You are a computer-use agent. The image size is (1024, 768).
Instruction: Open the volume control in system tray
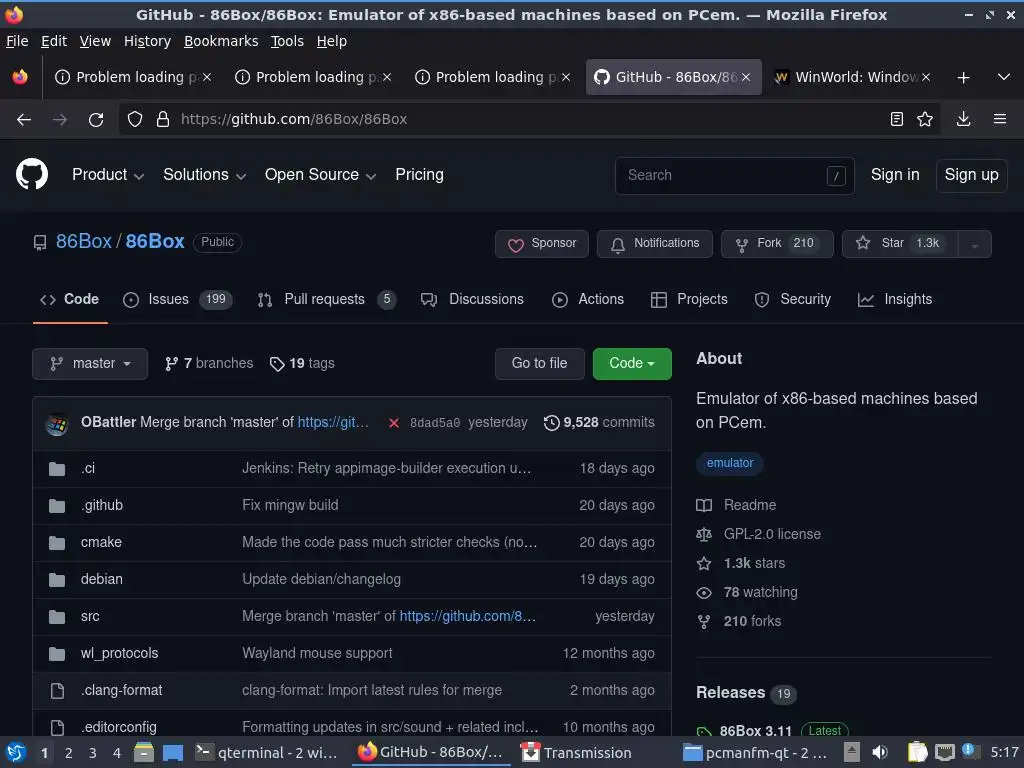[880, 752]
